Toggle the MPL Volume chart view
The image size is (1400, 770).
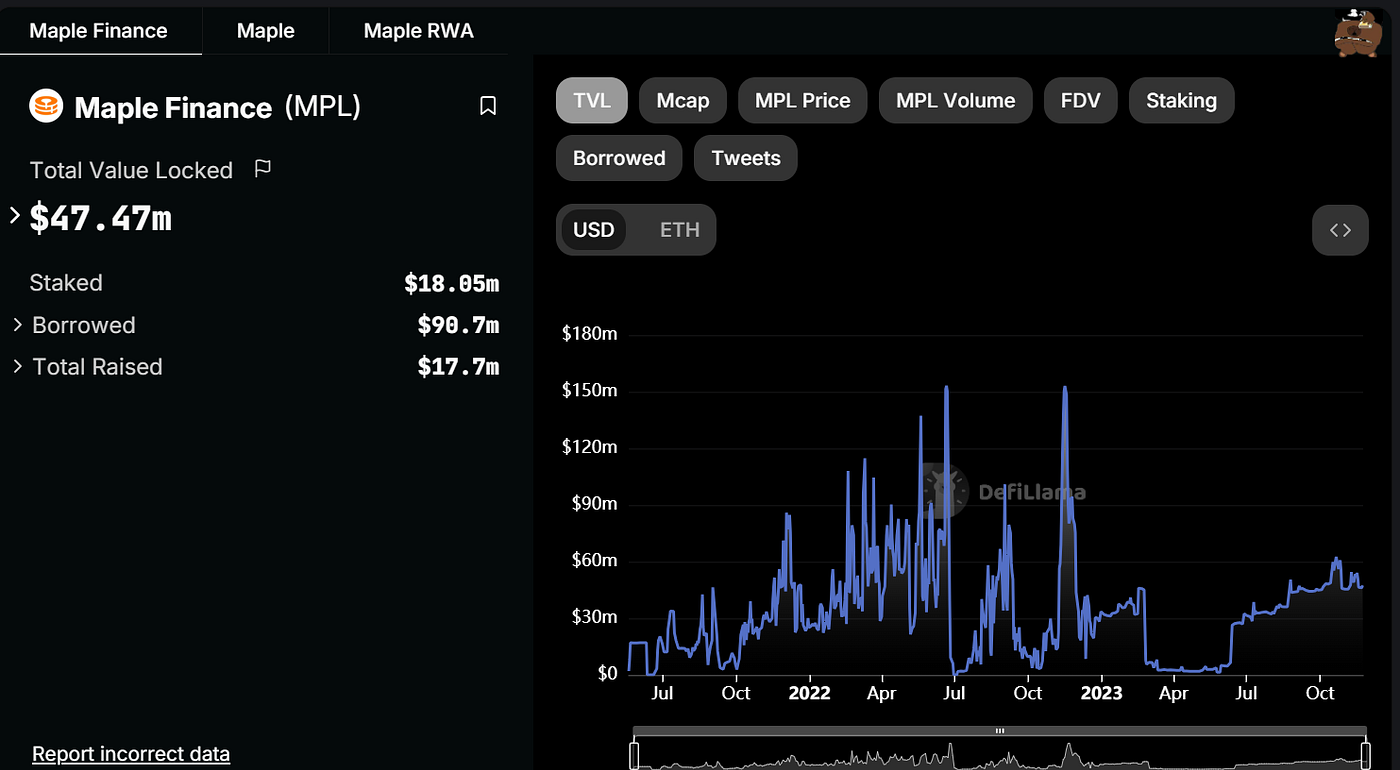point(955,100)
